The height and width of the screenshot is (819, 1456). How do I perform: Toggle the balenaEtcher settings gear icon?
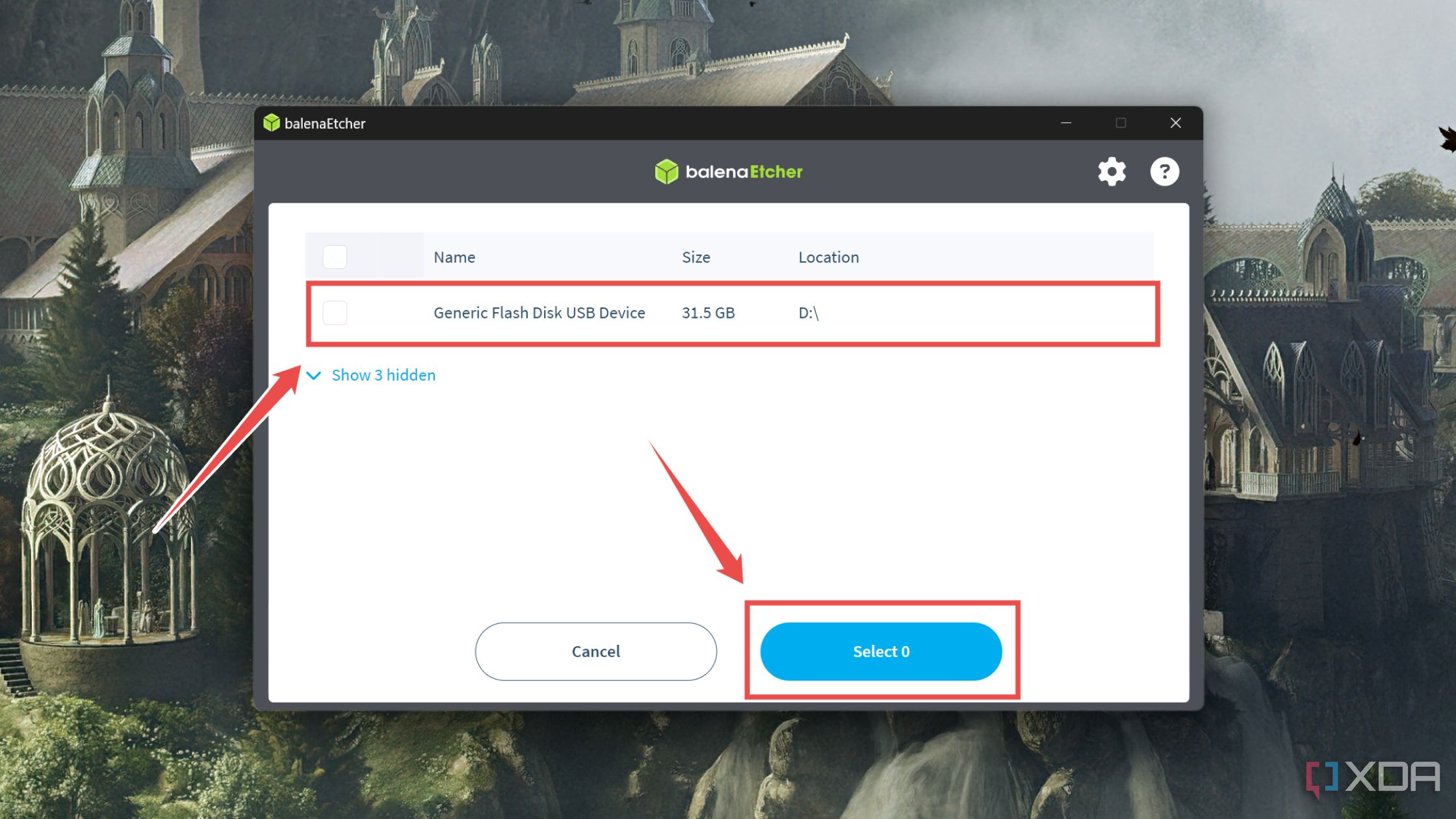point(1112,172)
